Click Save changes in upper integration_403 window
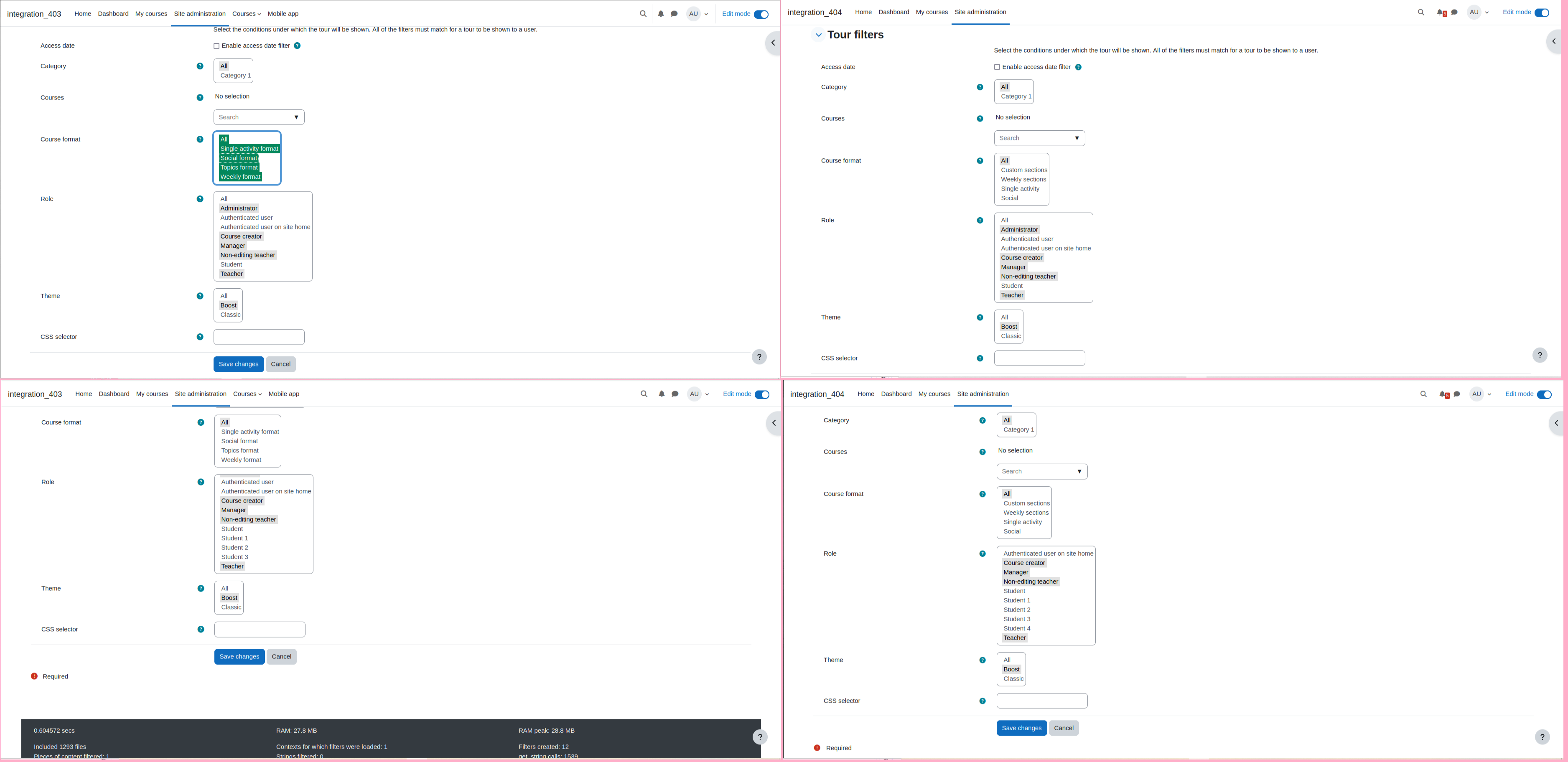Screen dimensions: 1568x762 click(x=239, y=364)
